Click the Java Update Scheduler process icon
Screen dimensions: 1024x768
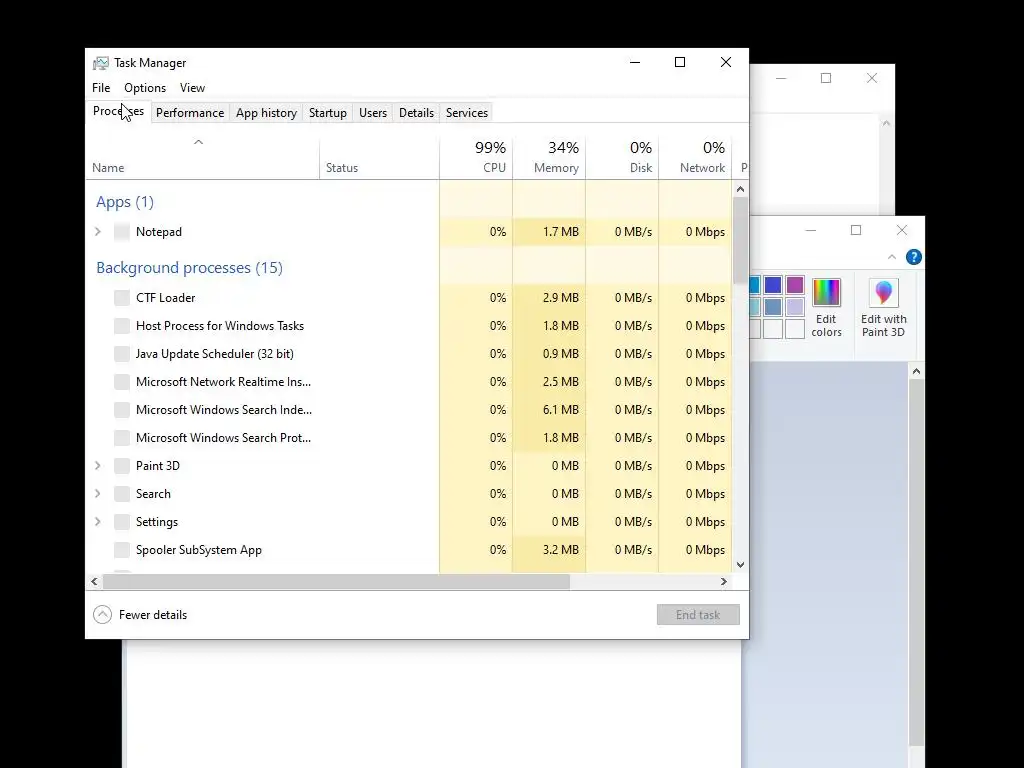coord(121,354)
